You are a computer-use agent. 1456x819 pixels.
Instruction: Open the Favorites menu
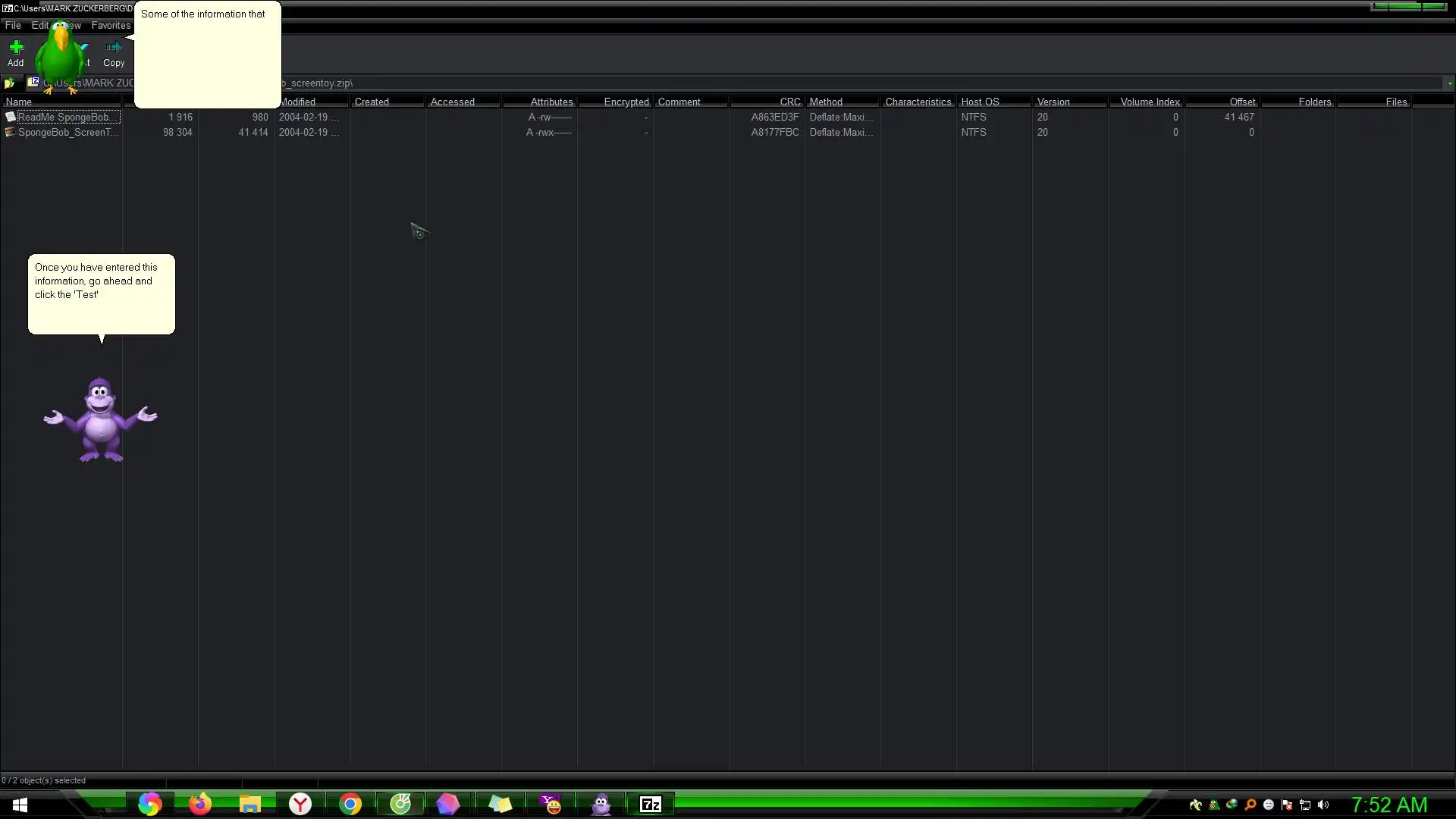(x=111, y=25)
